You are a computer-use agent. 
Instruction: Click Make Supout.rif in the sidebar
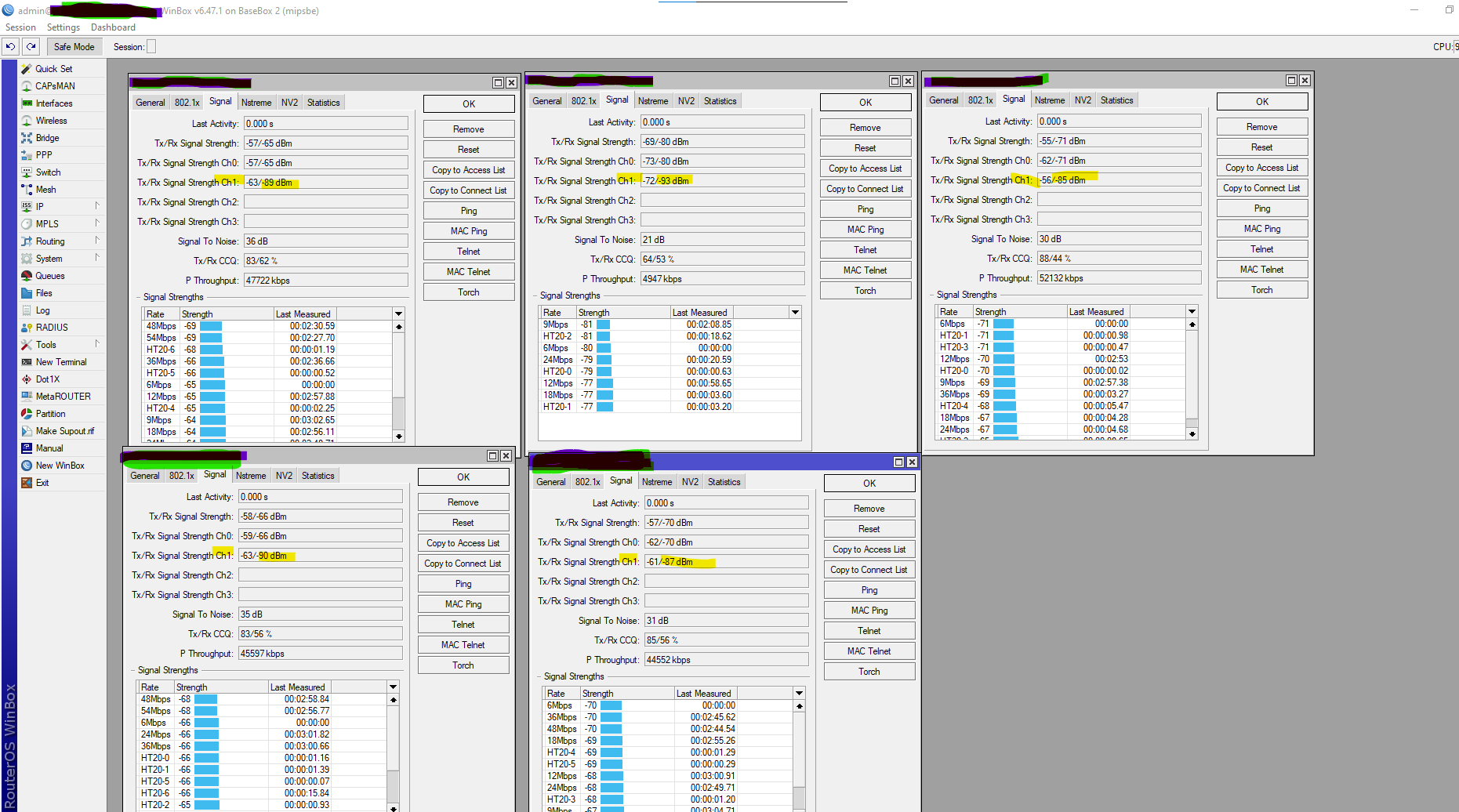tap(64, 431)
